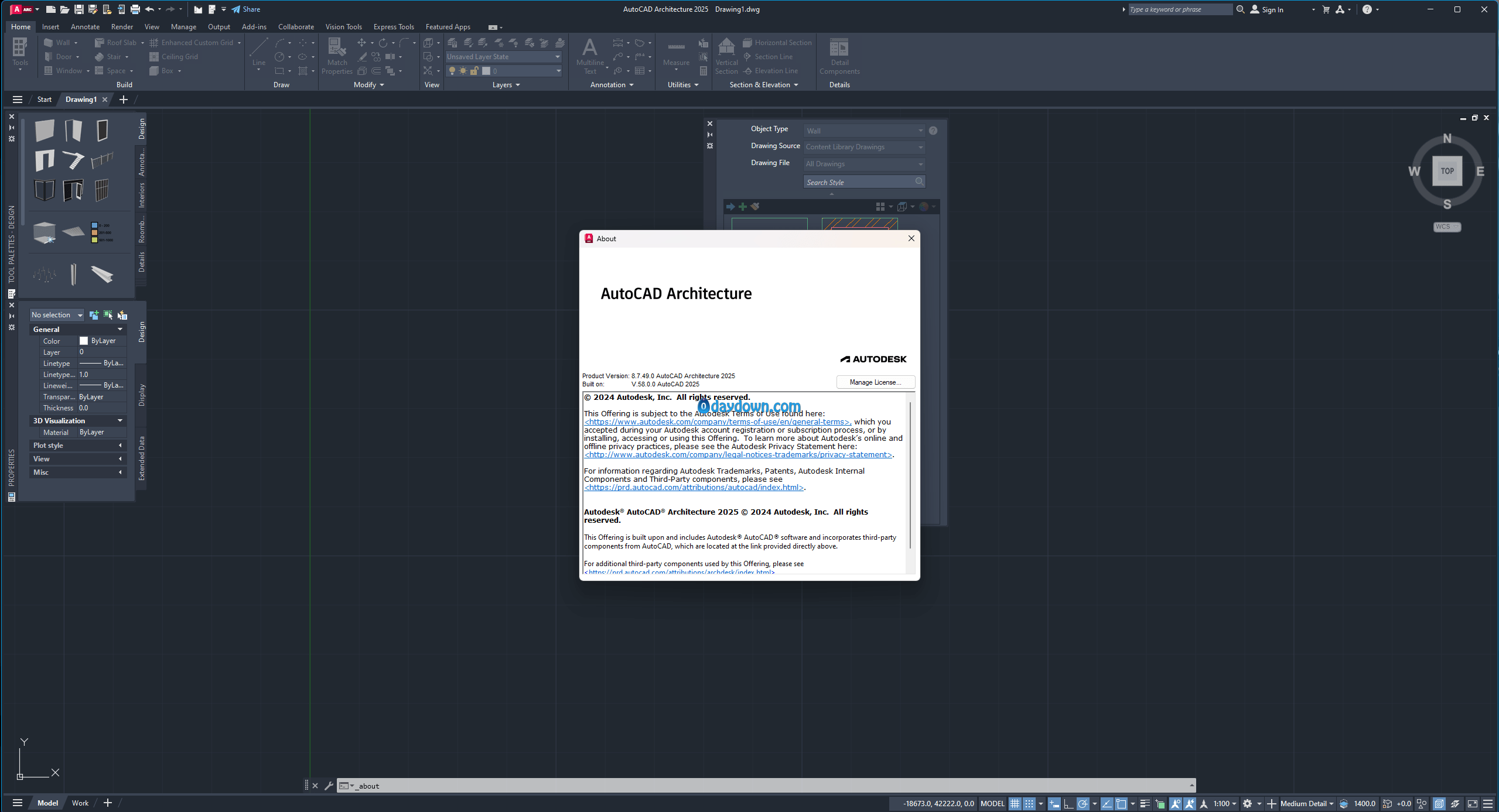The height and width of the screenshot is (812, 1499).
Task: Click Sign In in title bar
Action: pyautogui.click(x=1267, y=9)
